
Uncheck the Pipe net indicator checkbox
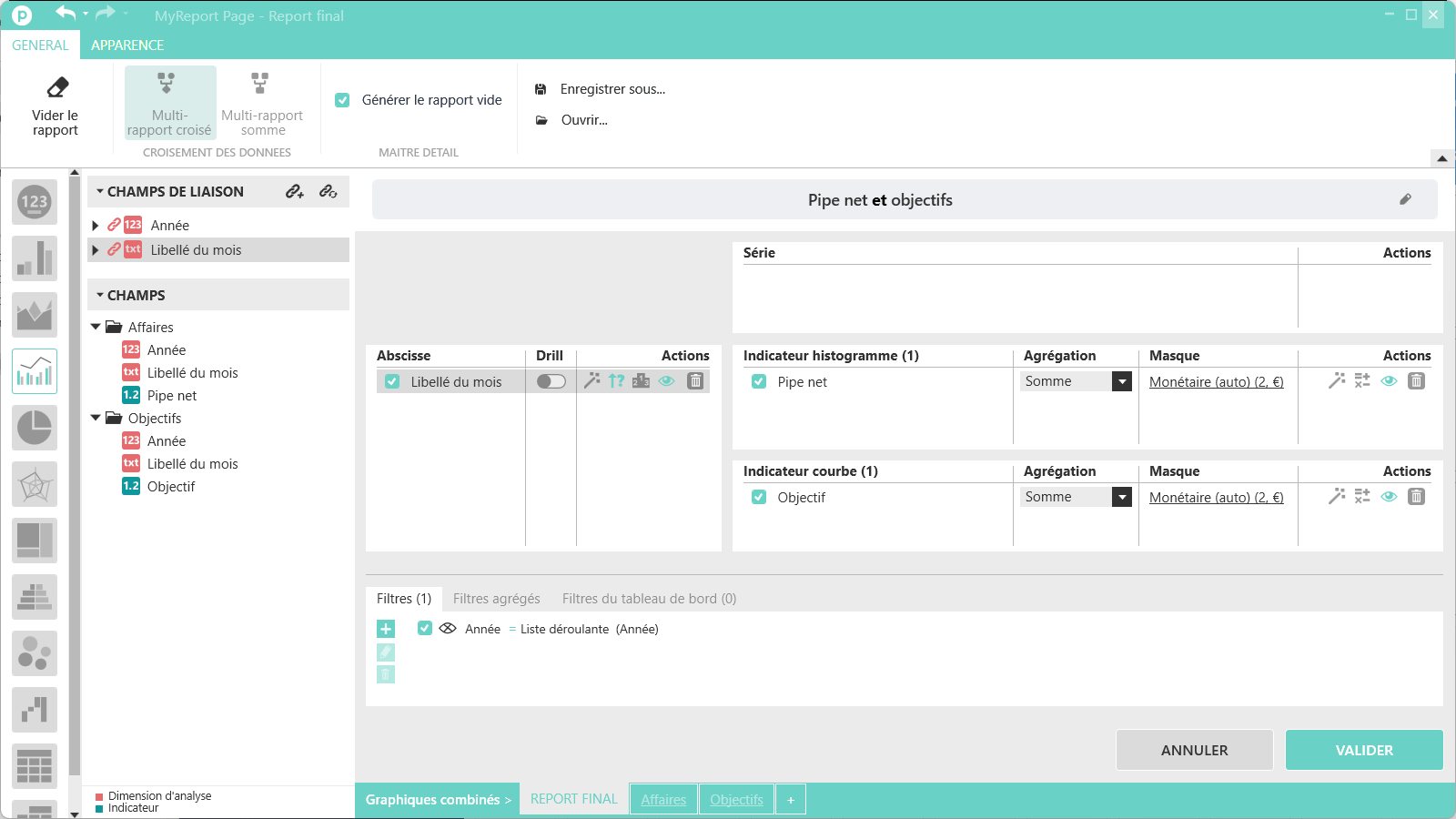tap(759, 382)
